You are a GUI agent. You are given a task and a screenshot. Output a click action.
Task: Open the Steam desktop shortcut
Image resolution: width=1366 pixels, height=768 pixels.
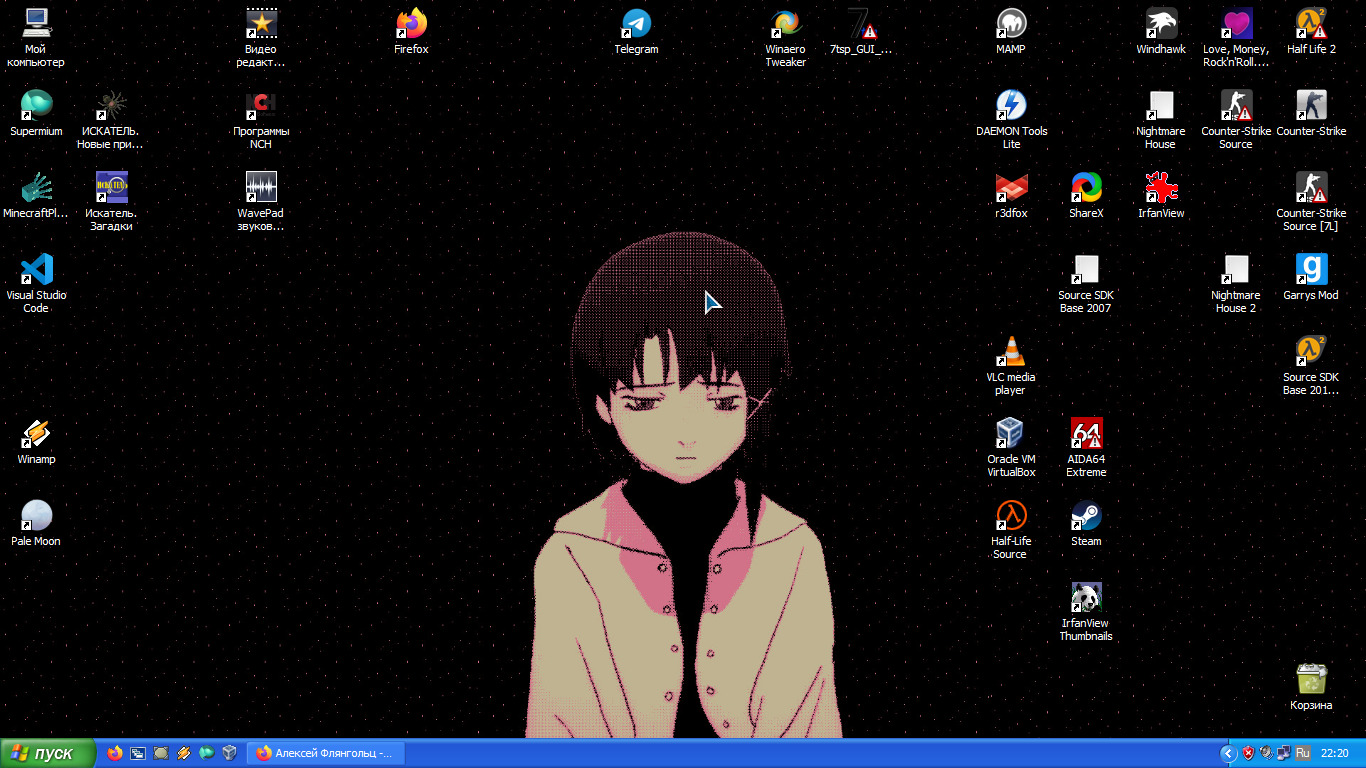coord(1086,523)
